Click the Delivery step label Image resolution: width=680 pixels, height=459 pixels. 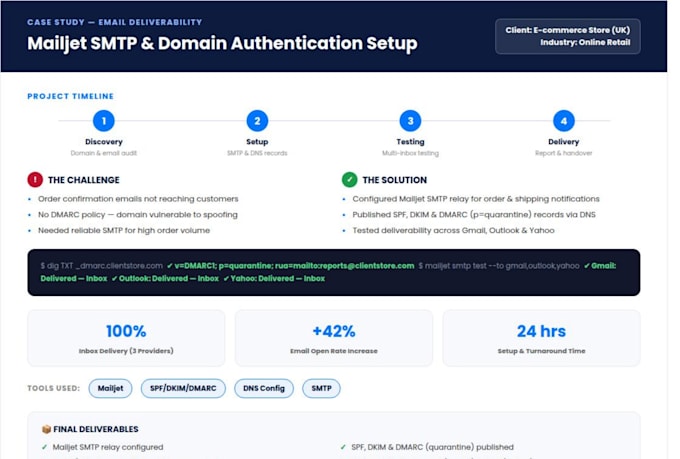564,142
